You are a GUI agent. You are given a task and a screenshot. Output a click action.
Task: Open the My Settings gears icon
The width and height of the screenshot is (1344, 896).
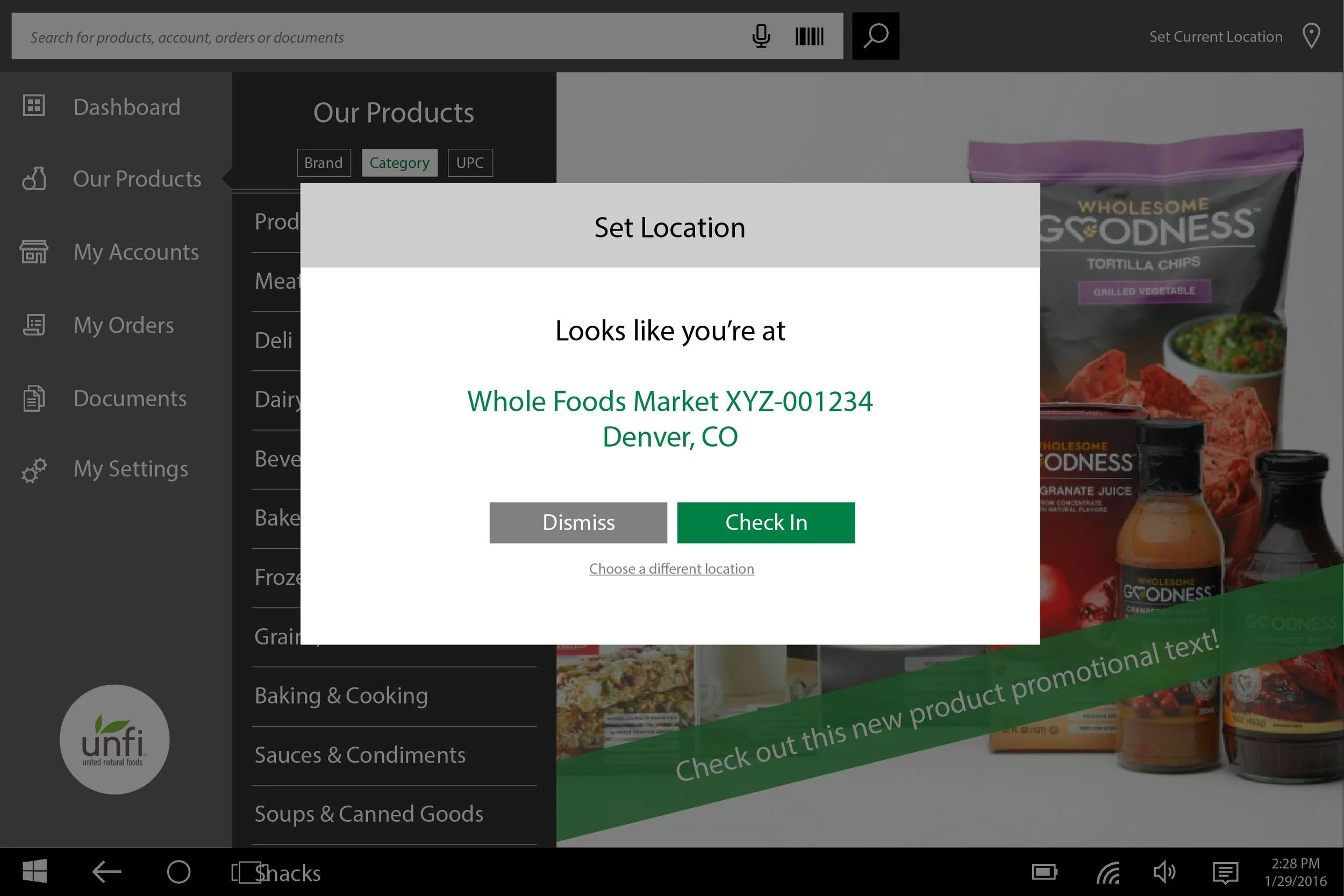pyautogui.click(x=33, y=470)
